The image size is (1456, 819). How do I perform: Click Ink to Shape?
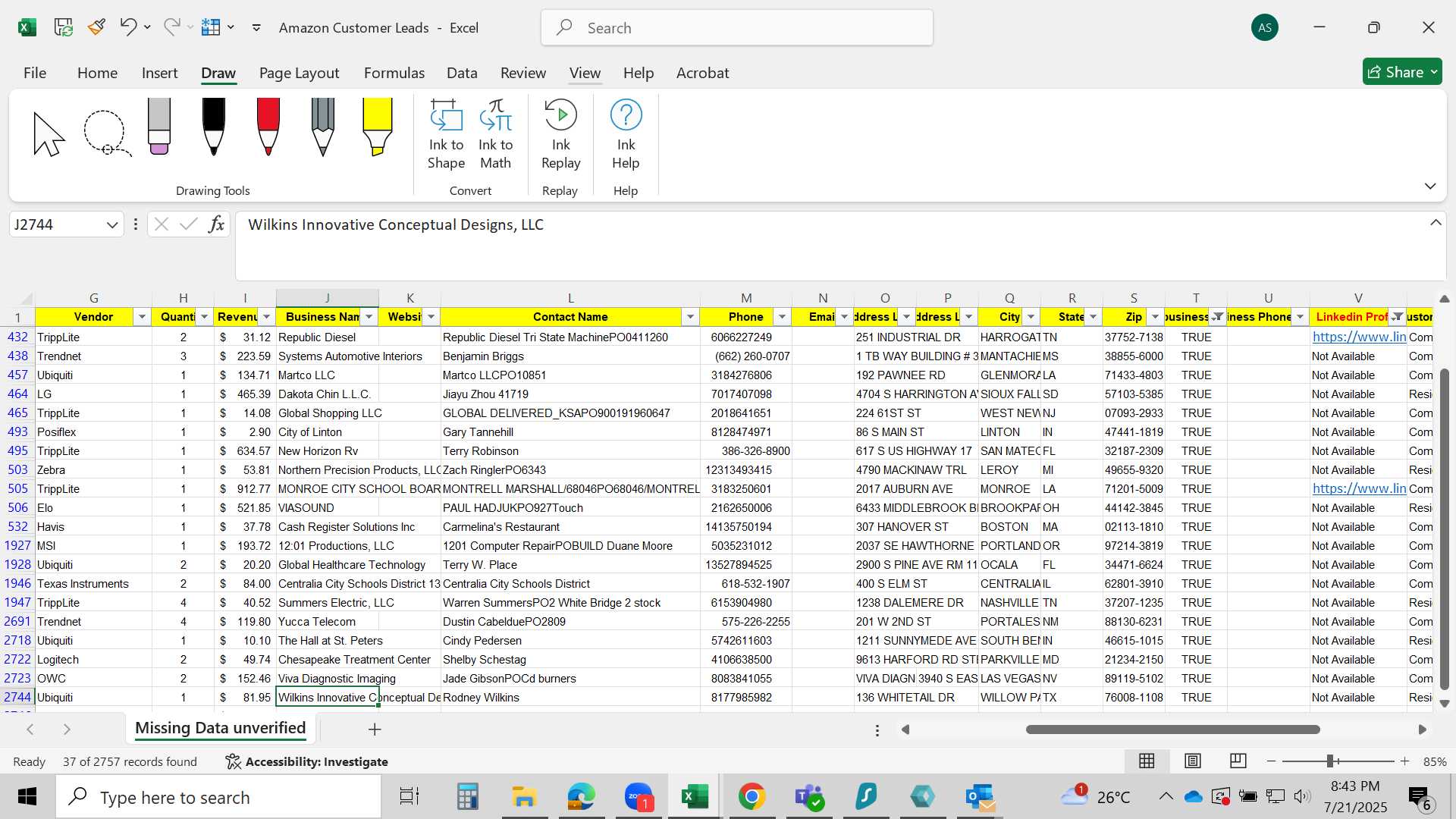pos(446,135)
